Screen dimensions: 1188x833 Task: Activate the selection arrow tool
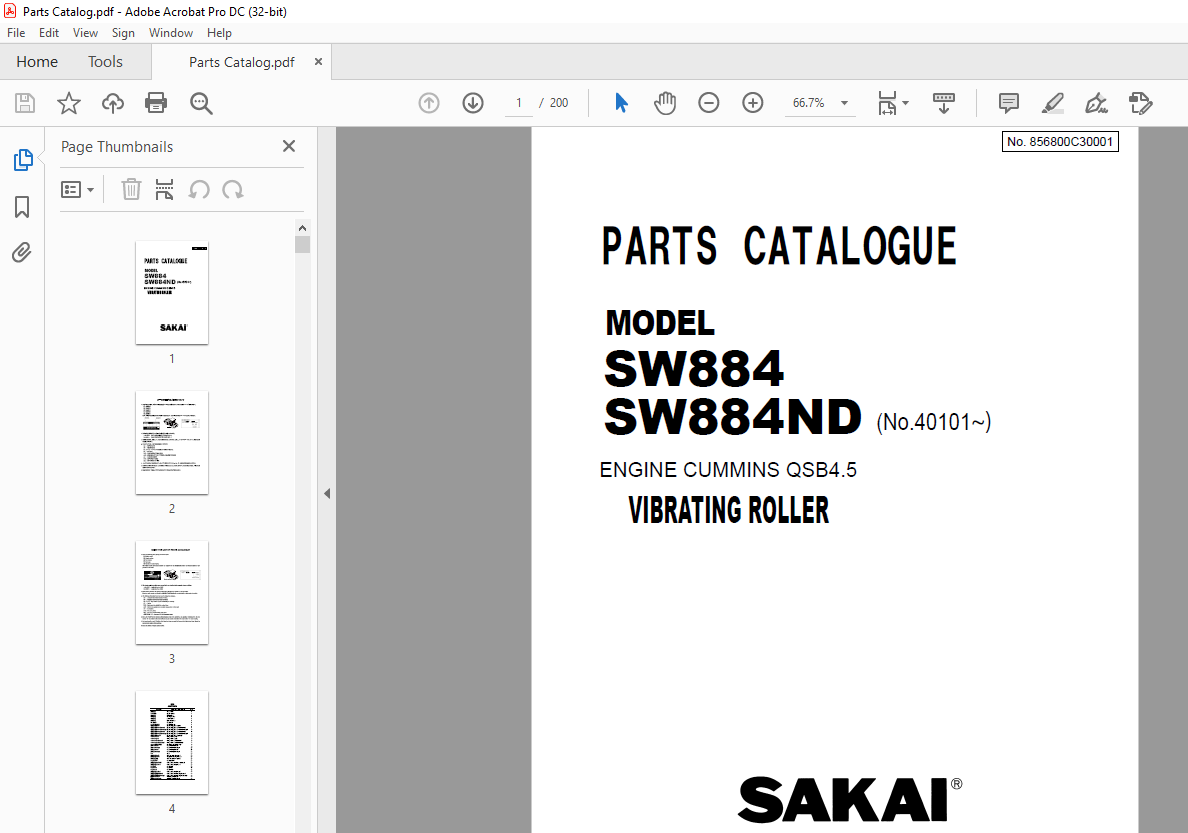[621, 103]
